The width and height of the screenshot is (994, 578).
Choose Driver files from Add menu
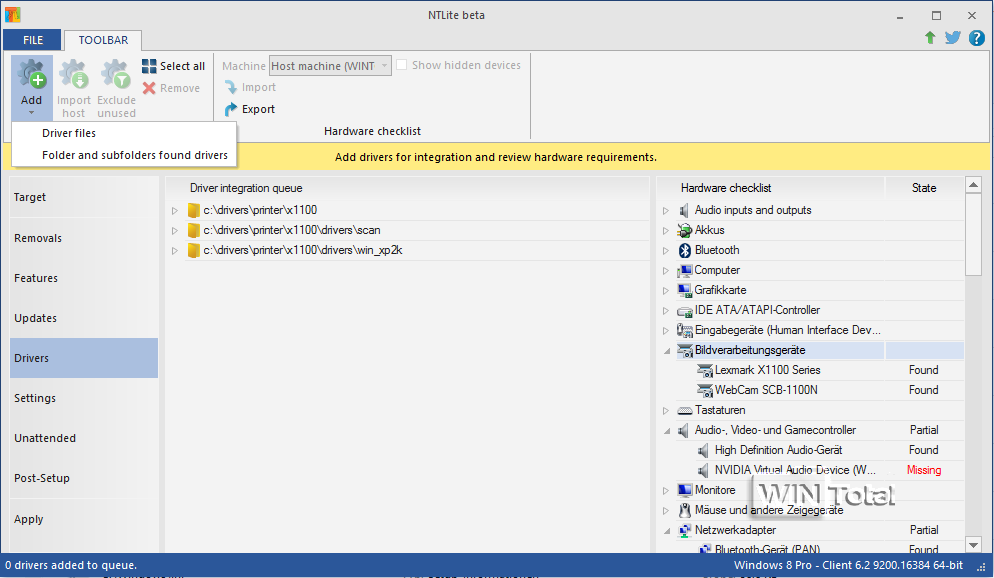pyautogui.click(x=69, y=133)
